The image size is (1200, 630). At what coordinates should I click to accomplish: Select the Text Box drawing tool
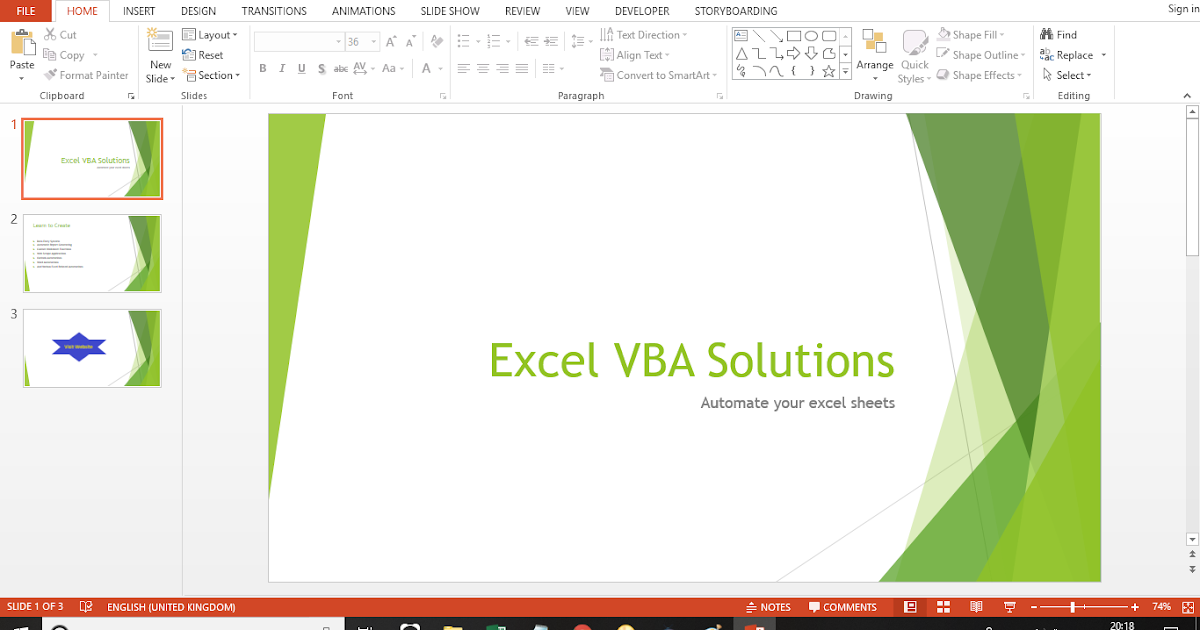click(x=741, y=35)
